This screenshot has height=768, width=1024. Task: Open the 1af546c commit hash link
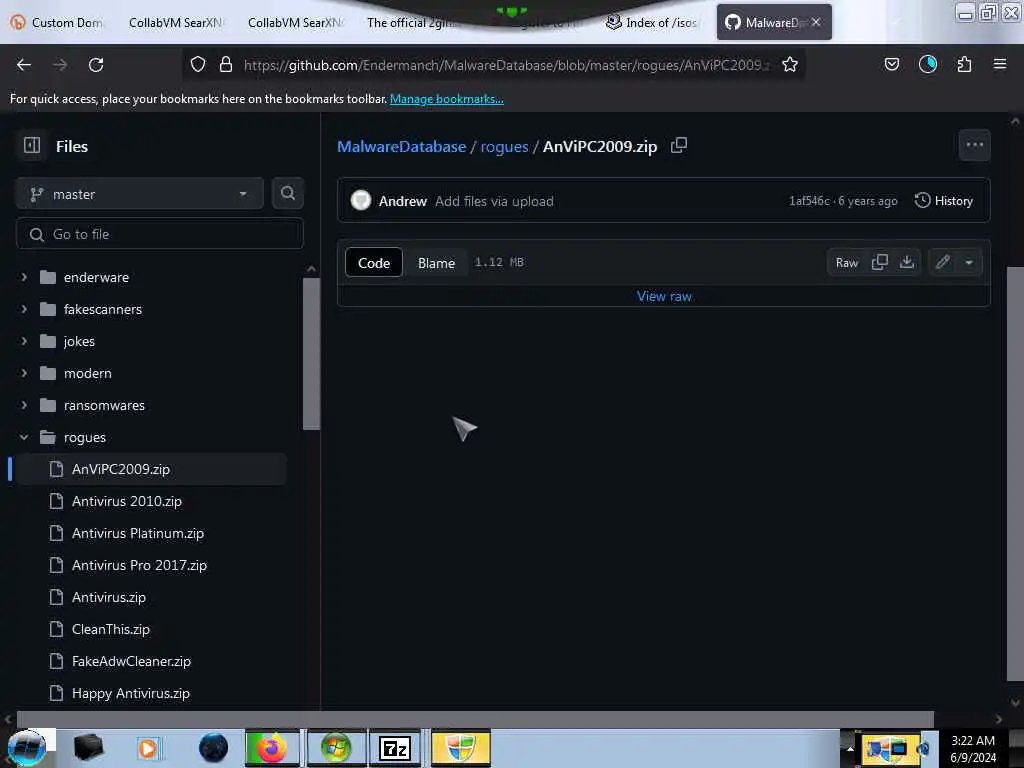(x=809, y=200)
